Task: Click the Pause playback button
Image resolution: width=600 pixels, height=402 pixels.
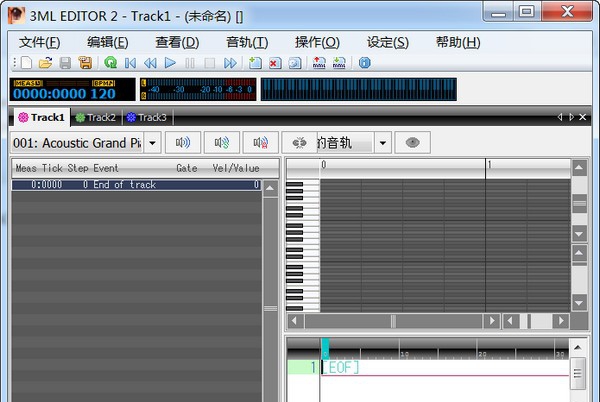Action: click(190, 63)
